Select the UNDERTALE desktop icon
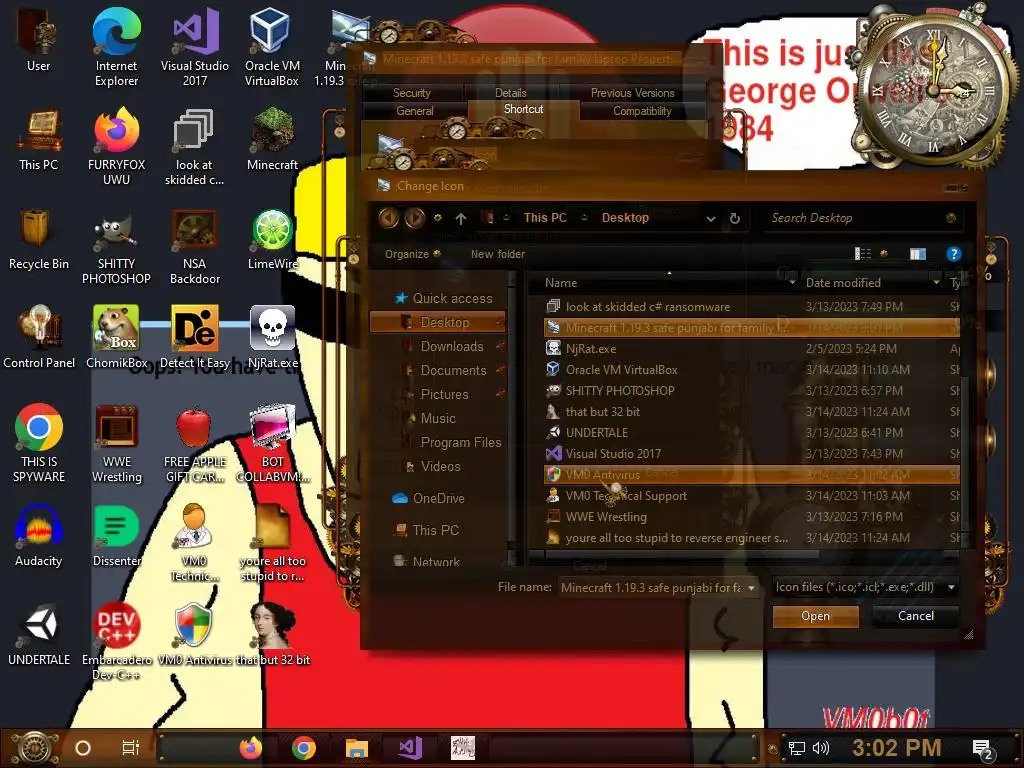The image size is (1024, 768). click(39, 635)
